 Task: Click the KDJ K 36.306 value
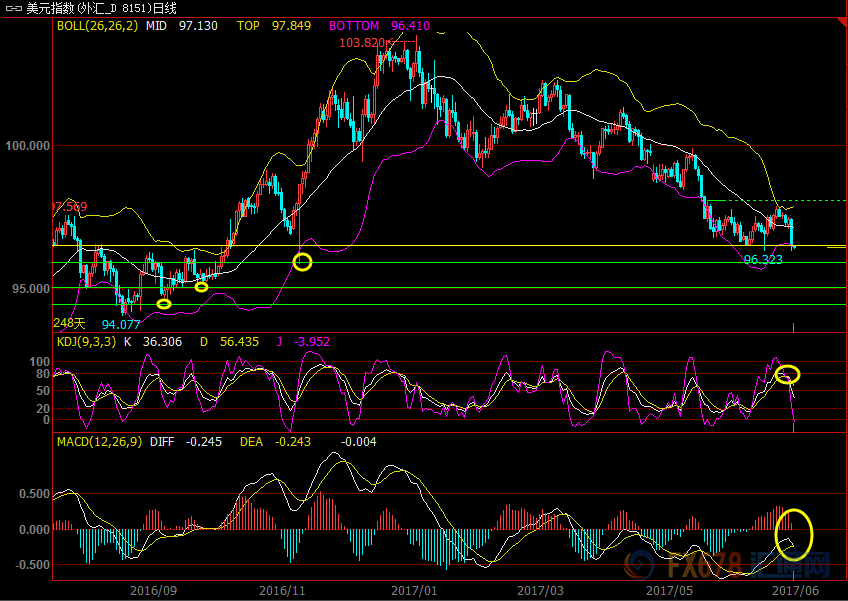[x=152, y=341]
